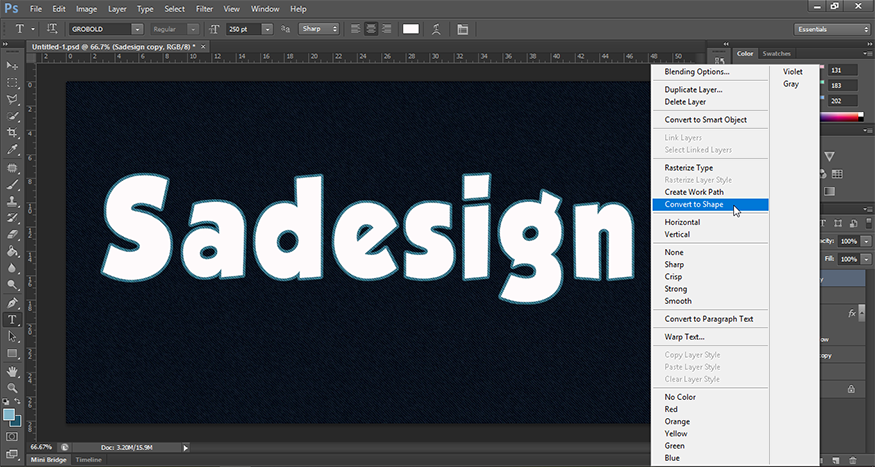
Task: Select the Polygonal Lasso tool
Action: coord(12,99)
